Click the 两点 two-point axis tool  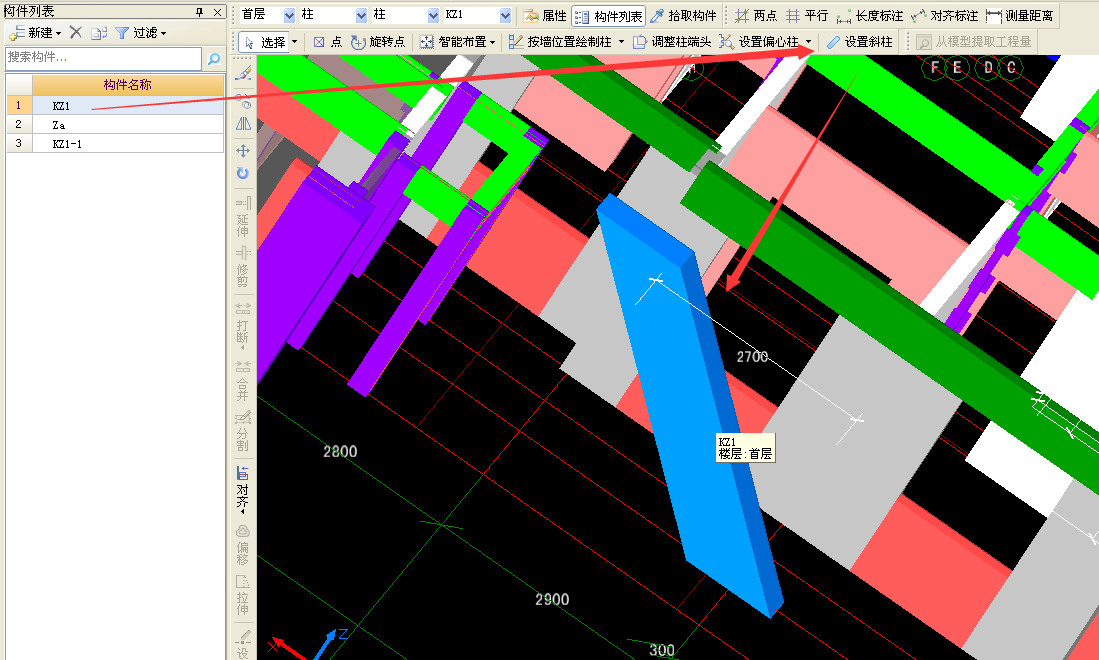point(756,15)
